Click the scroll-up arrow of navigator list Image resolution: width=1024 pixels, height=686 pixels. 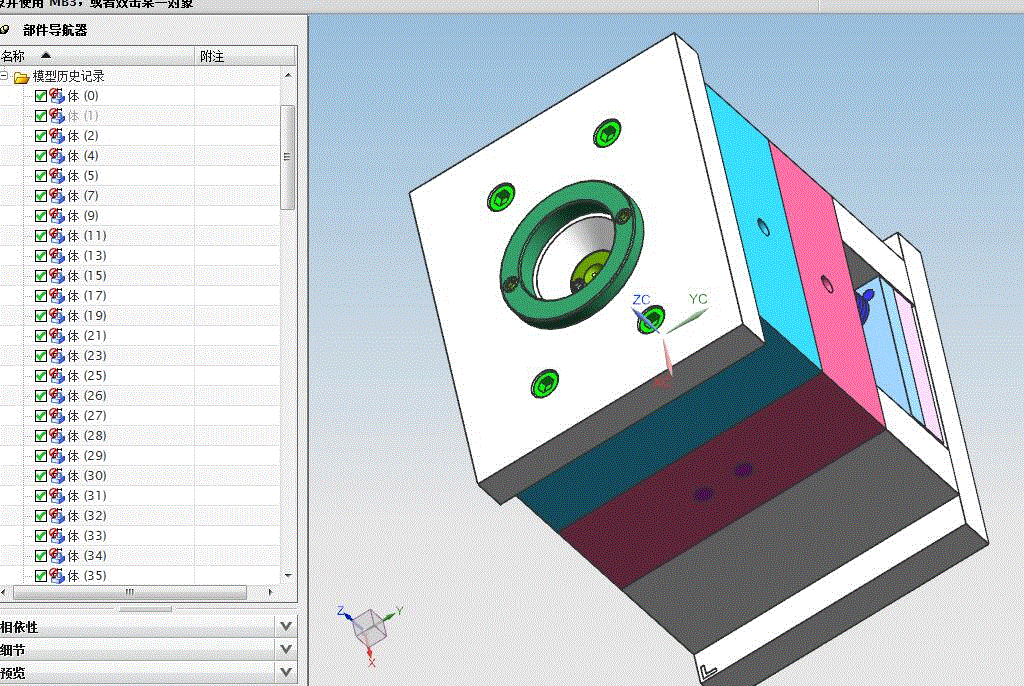(x=288, y=76)
